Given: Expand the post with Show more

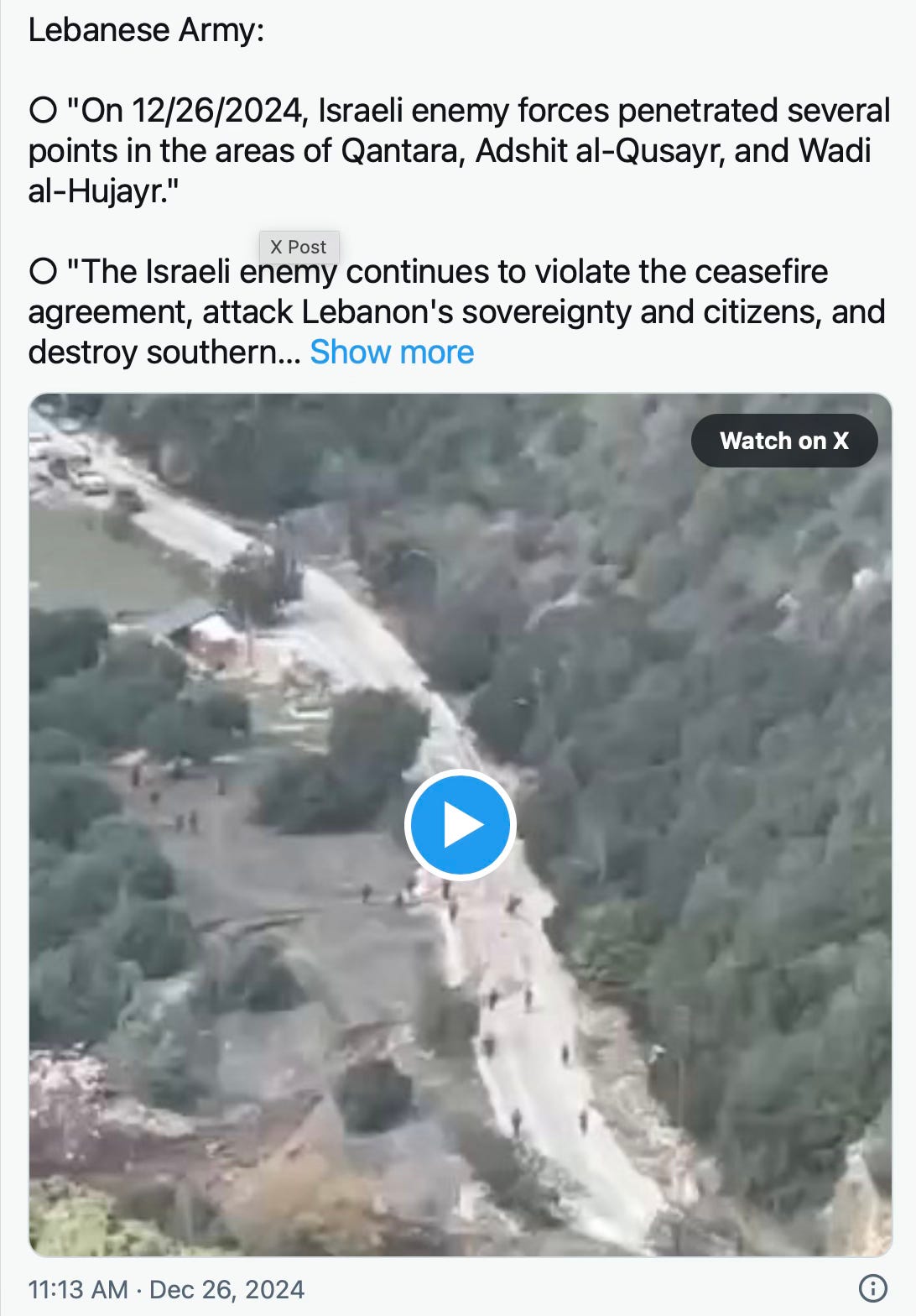Looking at the screenshot, I should pyautogui.click(x=392, y=352).
